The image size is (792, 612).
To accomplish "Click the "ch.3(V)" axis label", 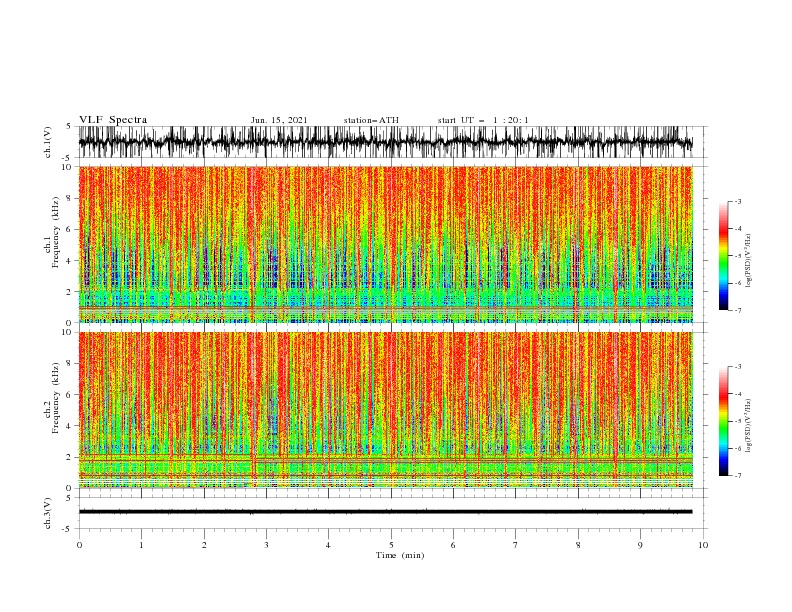I will tap(48, 513).
